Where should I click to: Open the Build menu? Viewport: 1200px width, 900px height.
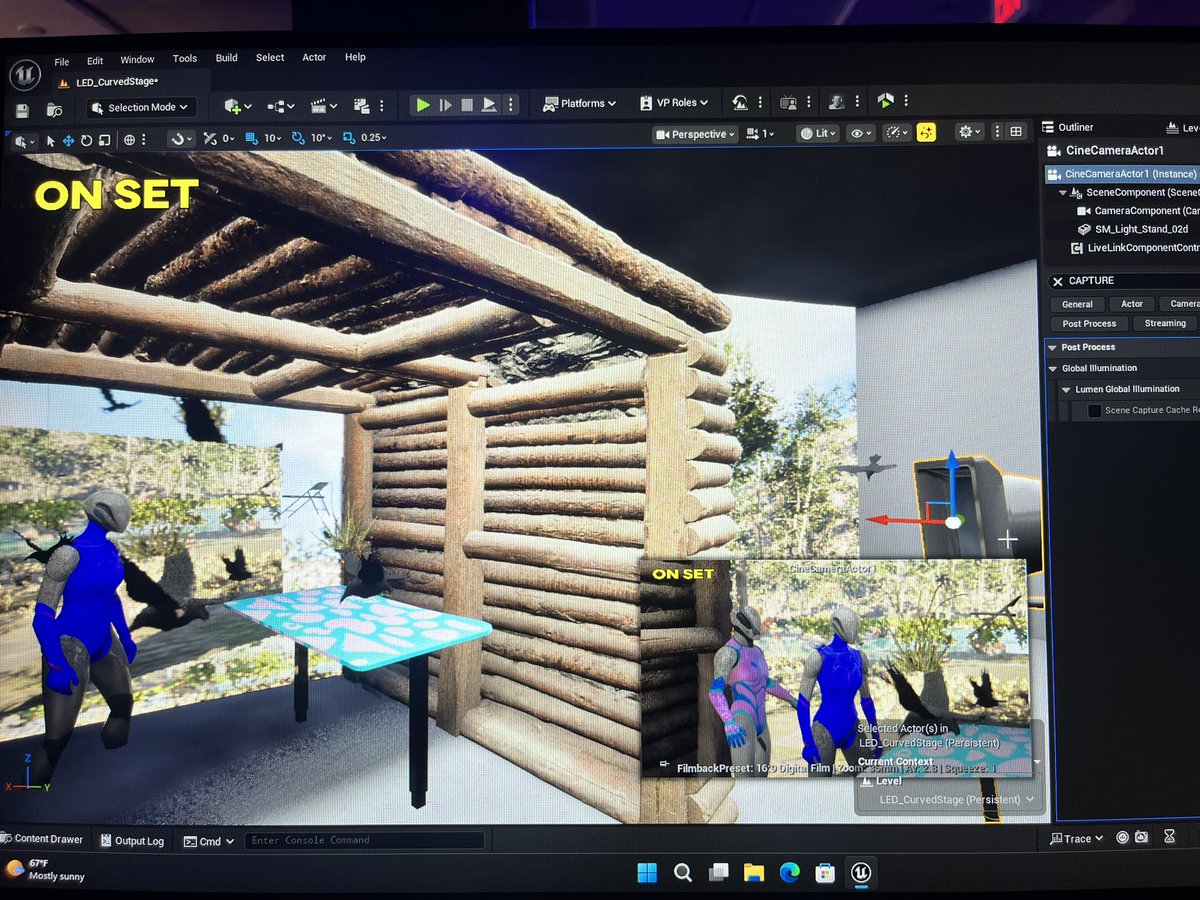pyautogui.click(x=227, y=58)
